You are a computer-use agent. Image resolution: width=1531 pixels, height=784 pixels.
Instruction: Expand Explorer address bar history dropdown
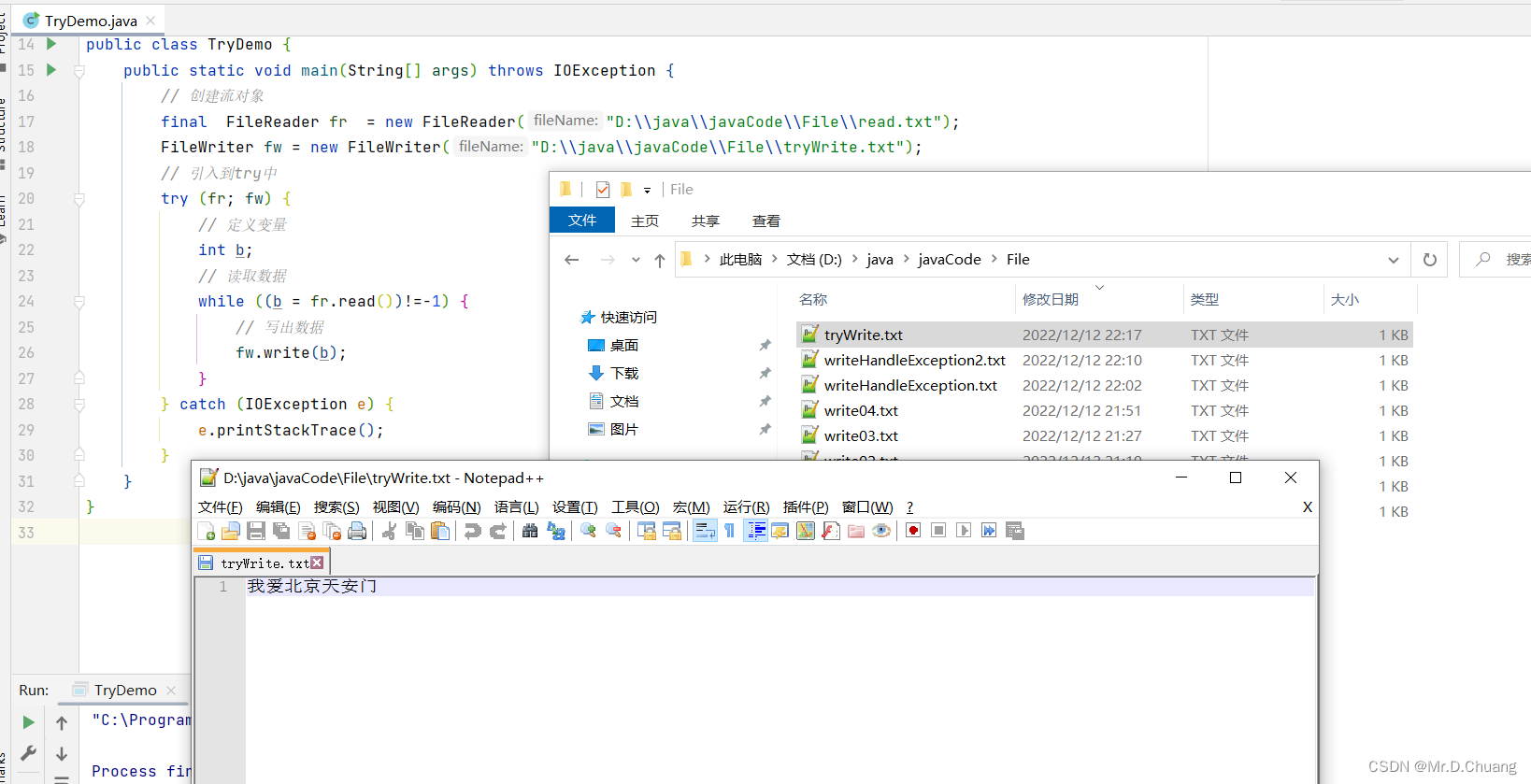coord(1394,260)
